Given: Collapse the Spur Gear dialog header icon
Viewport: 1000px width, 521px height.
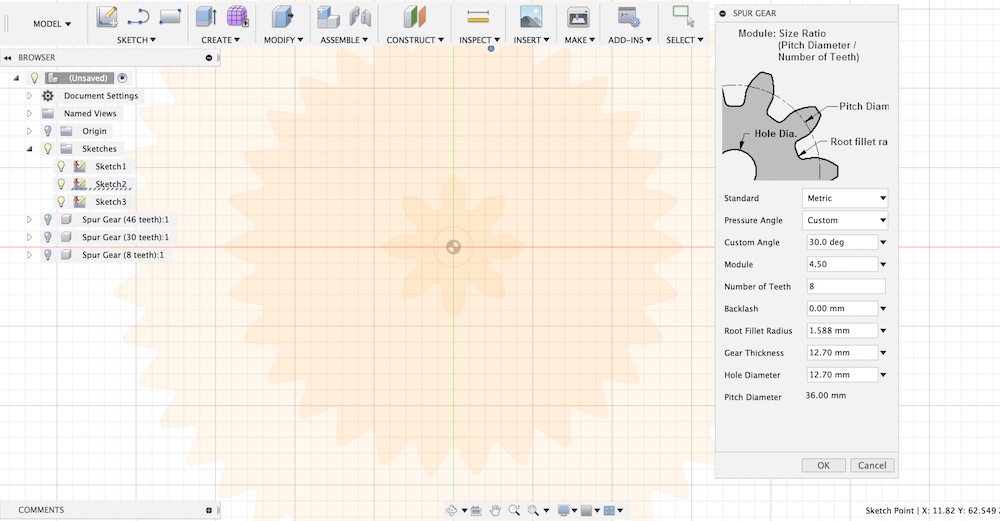Looking at the screenshot, I should coord(723,13).
